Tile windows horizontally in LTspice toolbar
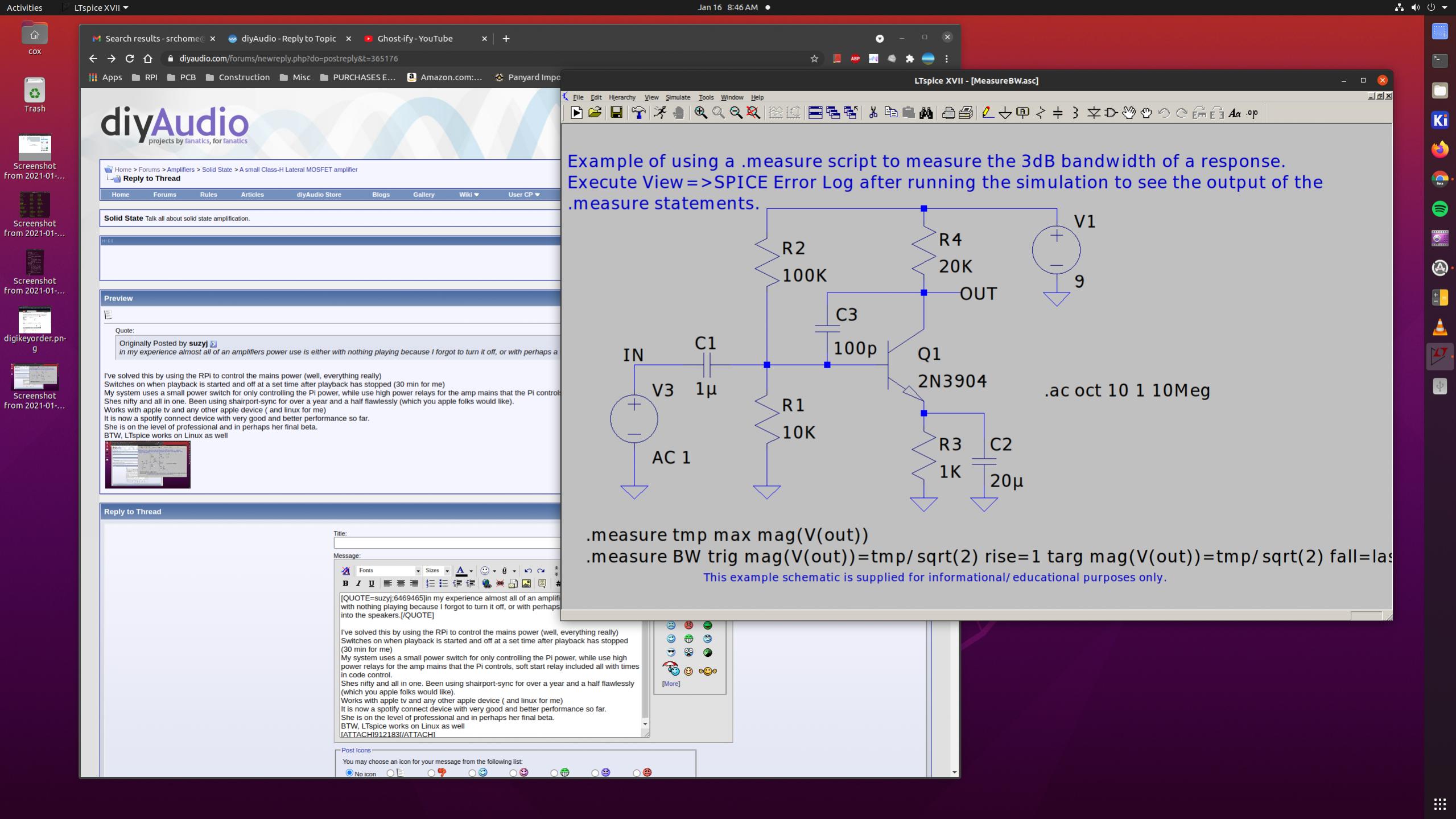 [815, 113]
